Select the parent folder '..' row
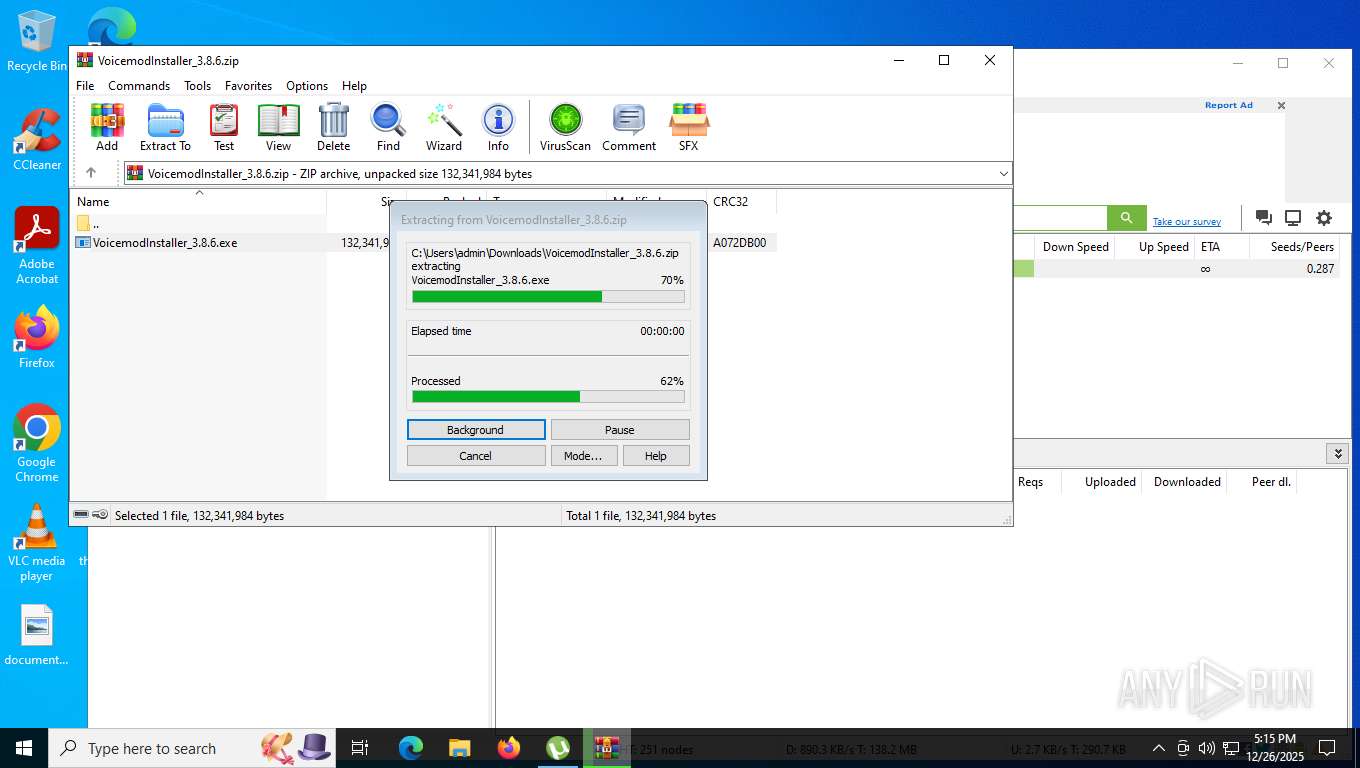Image resolution: width=1360 pixels, height=768 pixels. pos(198,223)
